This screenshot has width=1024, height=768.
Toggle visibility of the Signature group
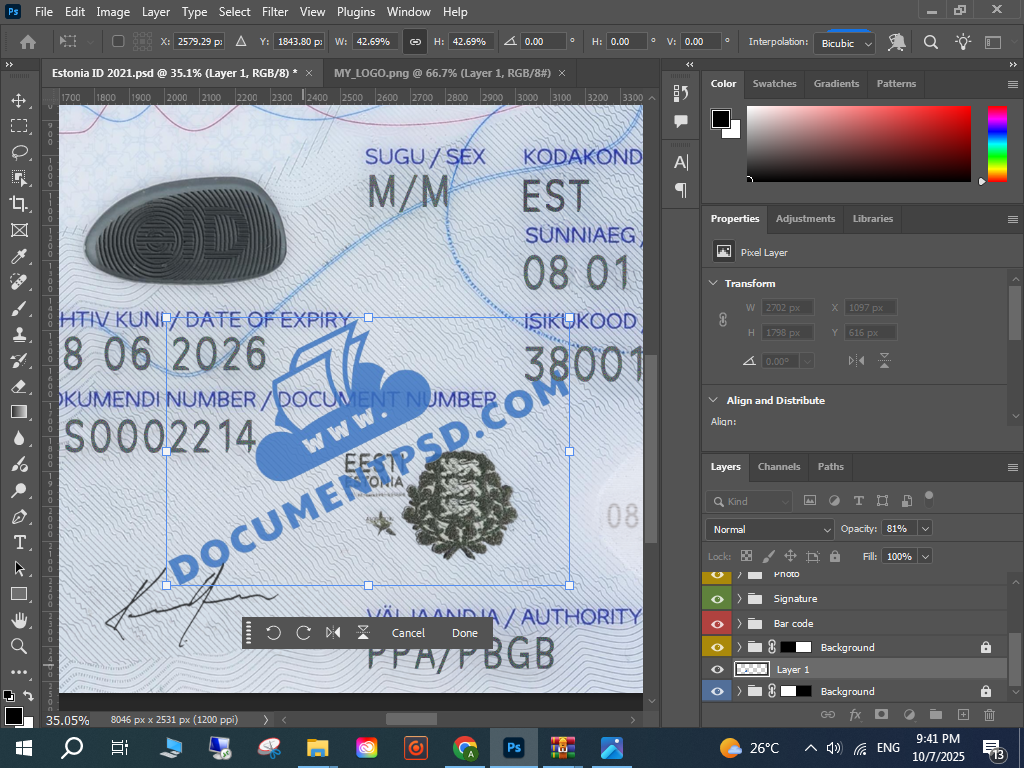[717, 599]
